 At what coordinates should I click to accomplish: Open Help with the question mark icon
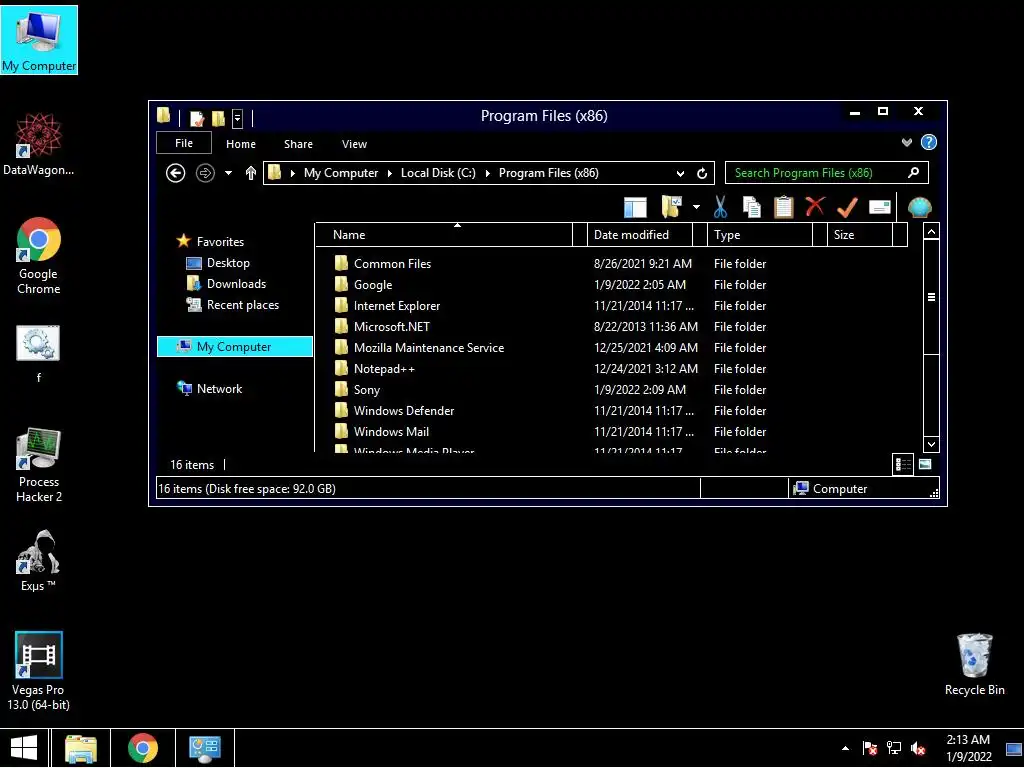pyautogui.click(x=929, y=142)
